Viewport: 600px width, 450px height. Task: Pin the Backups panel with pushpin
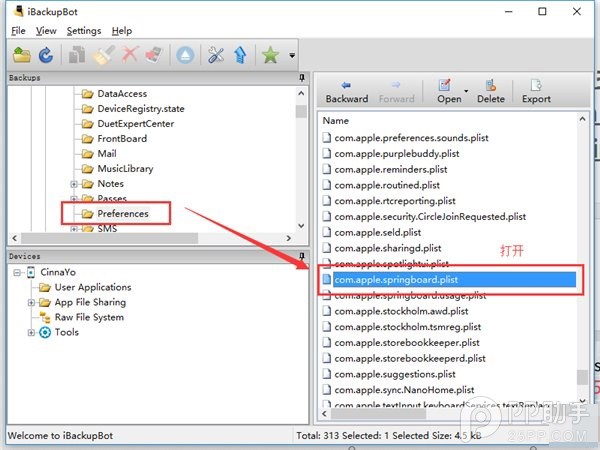301,77
